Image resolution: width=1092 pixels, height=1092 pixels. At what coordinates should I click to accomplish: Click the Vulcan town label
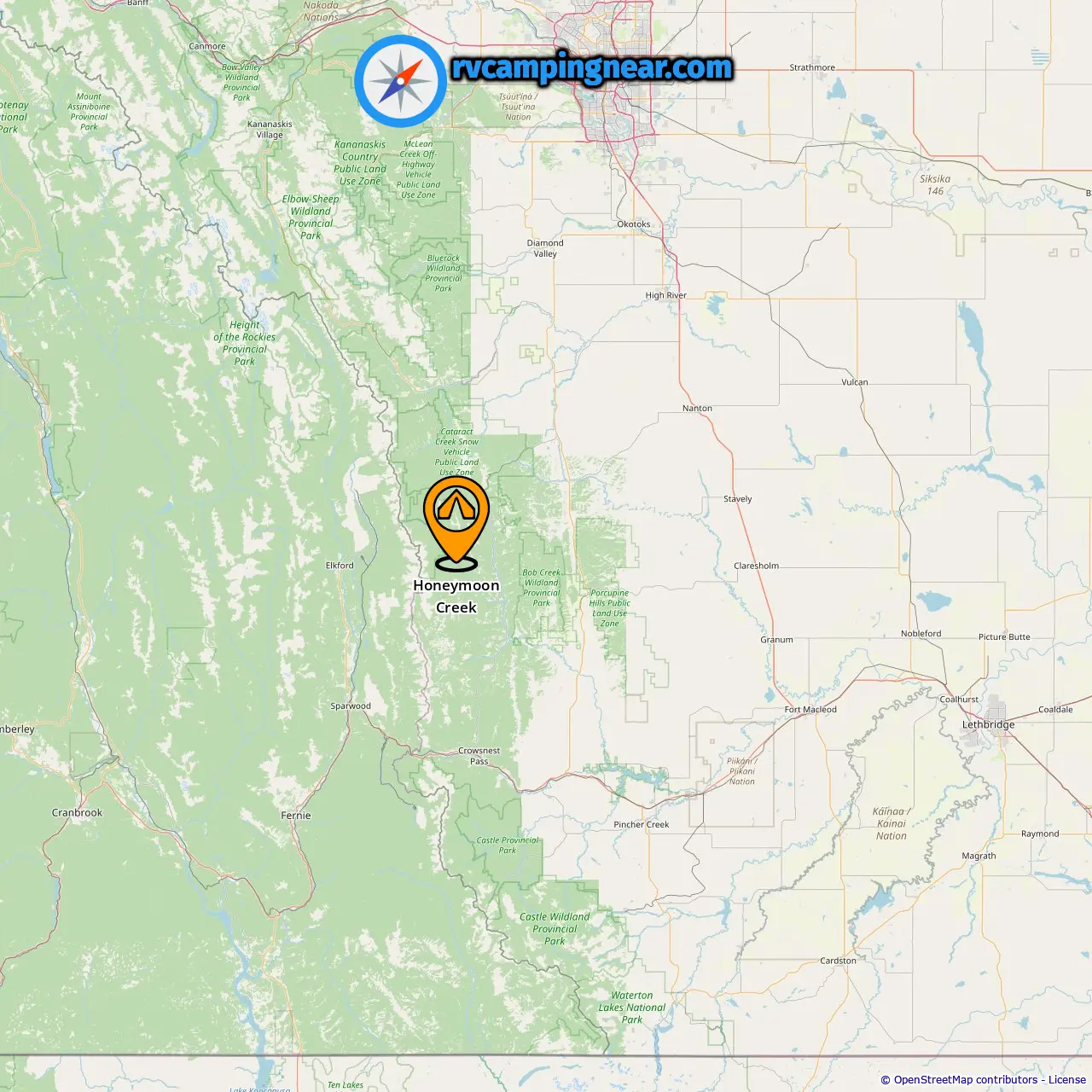(855, 382)
